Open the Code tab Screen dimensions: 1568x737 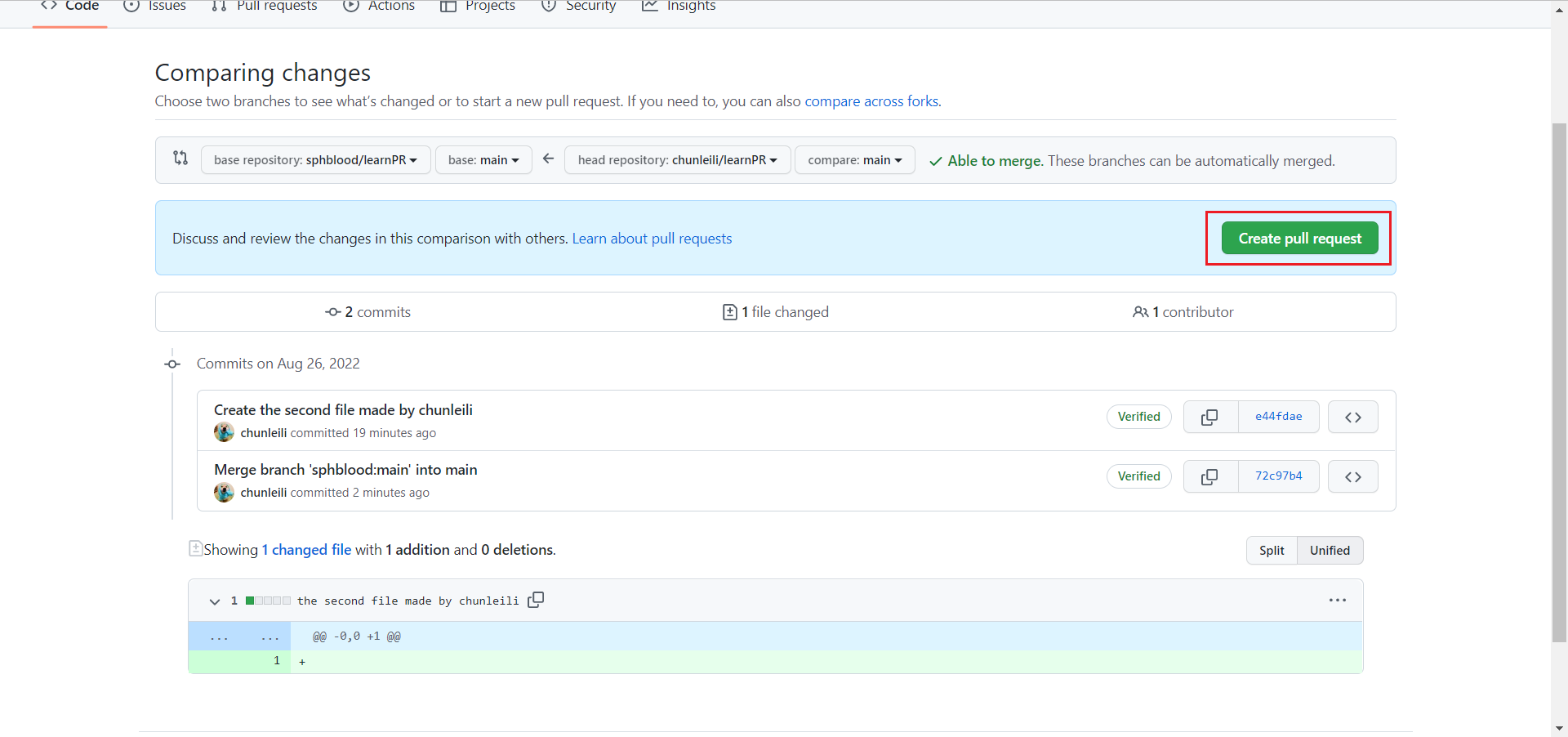(70, 8)
